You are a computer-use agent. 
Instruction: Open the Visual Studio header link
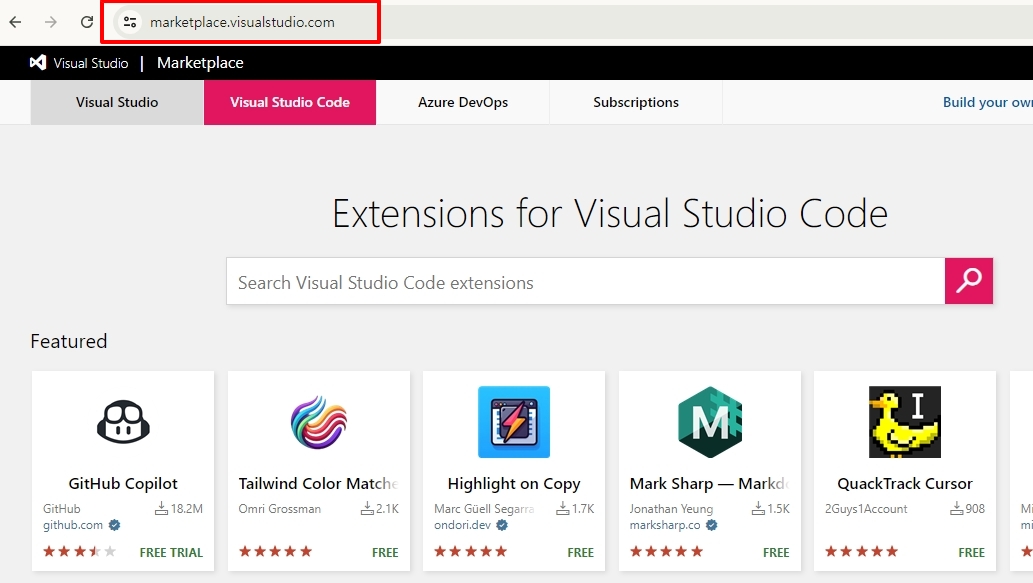(91, 63)
